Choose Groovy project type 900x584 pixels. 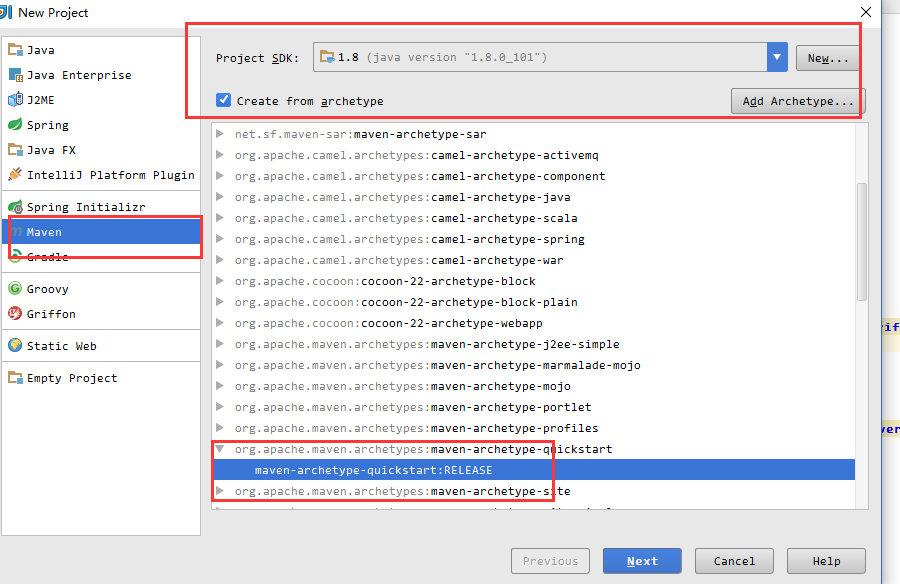(x=101, y=289)
